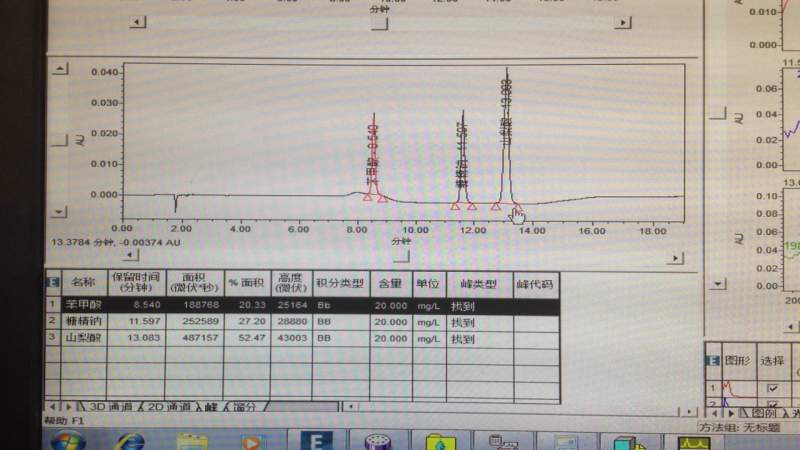Click the 选择 column header in legend
This screenshot has width=800, height=450.
click(x=772, y=361)
